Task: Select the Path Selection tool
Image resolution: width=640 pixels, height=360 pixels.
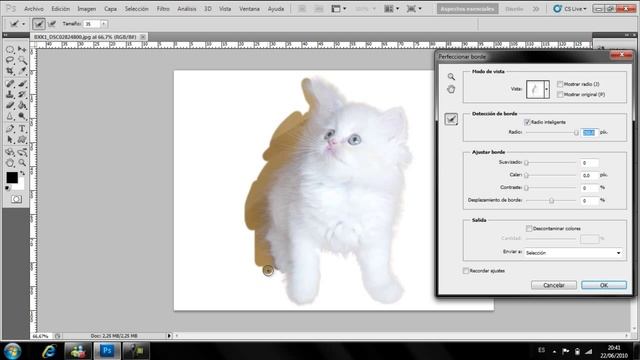Action: click(x=10, y=140)
